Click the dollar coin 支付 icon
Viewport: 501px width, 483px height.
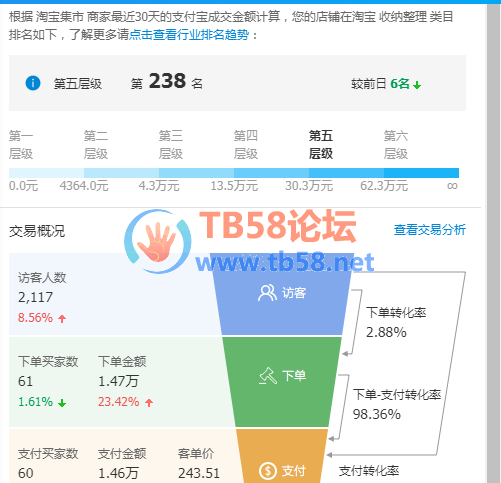tap(268, 471)
